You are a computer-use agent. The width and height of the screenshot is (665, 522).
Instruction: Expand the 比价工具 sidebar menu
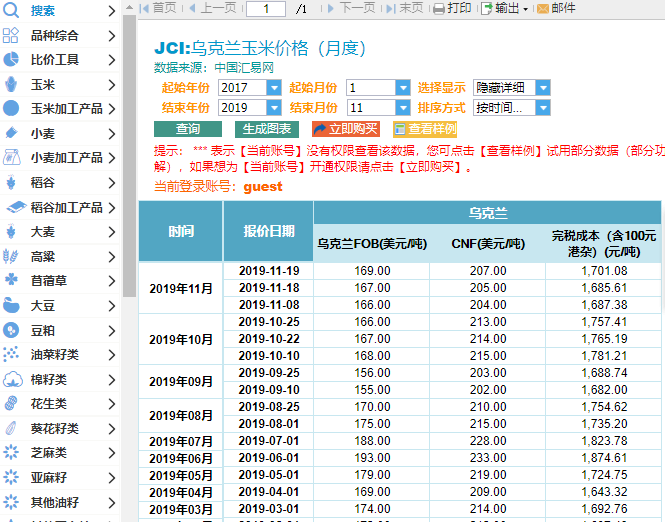(x=111, y=60)
